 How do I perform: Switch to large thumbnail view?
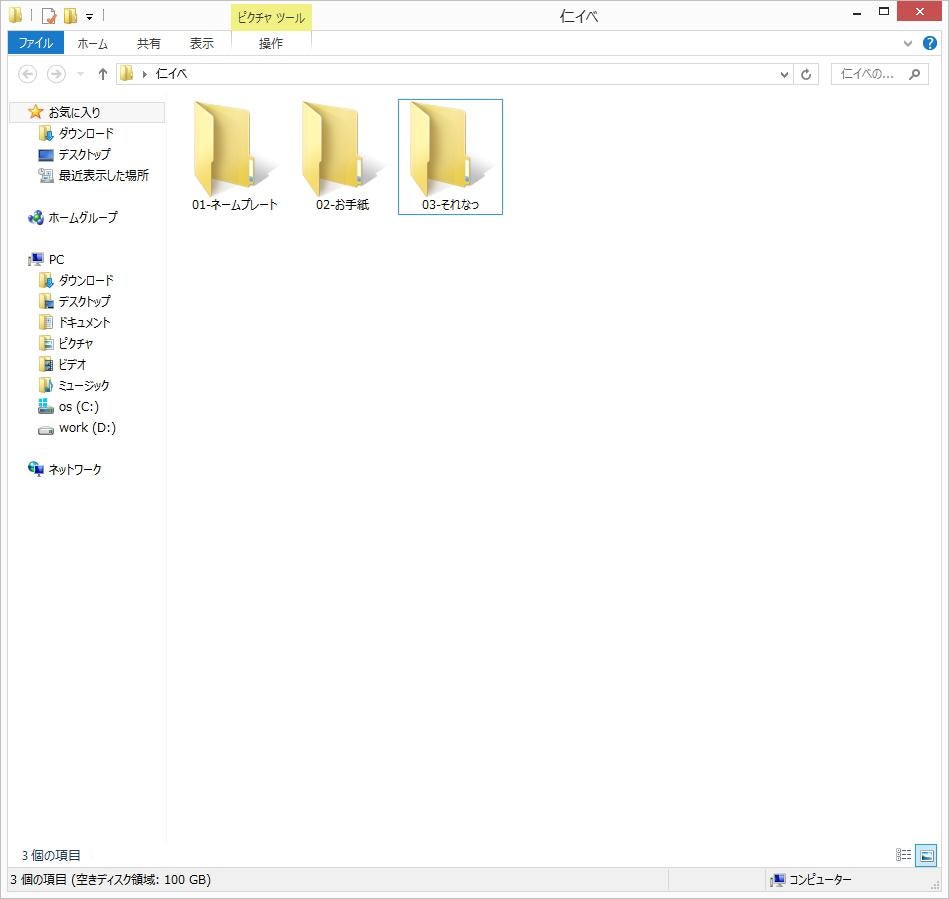coord(926,855)
